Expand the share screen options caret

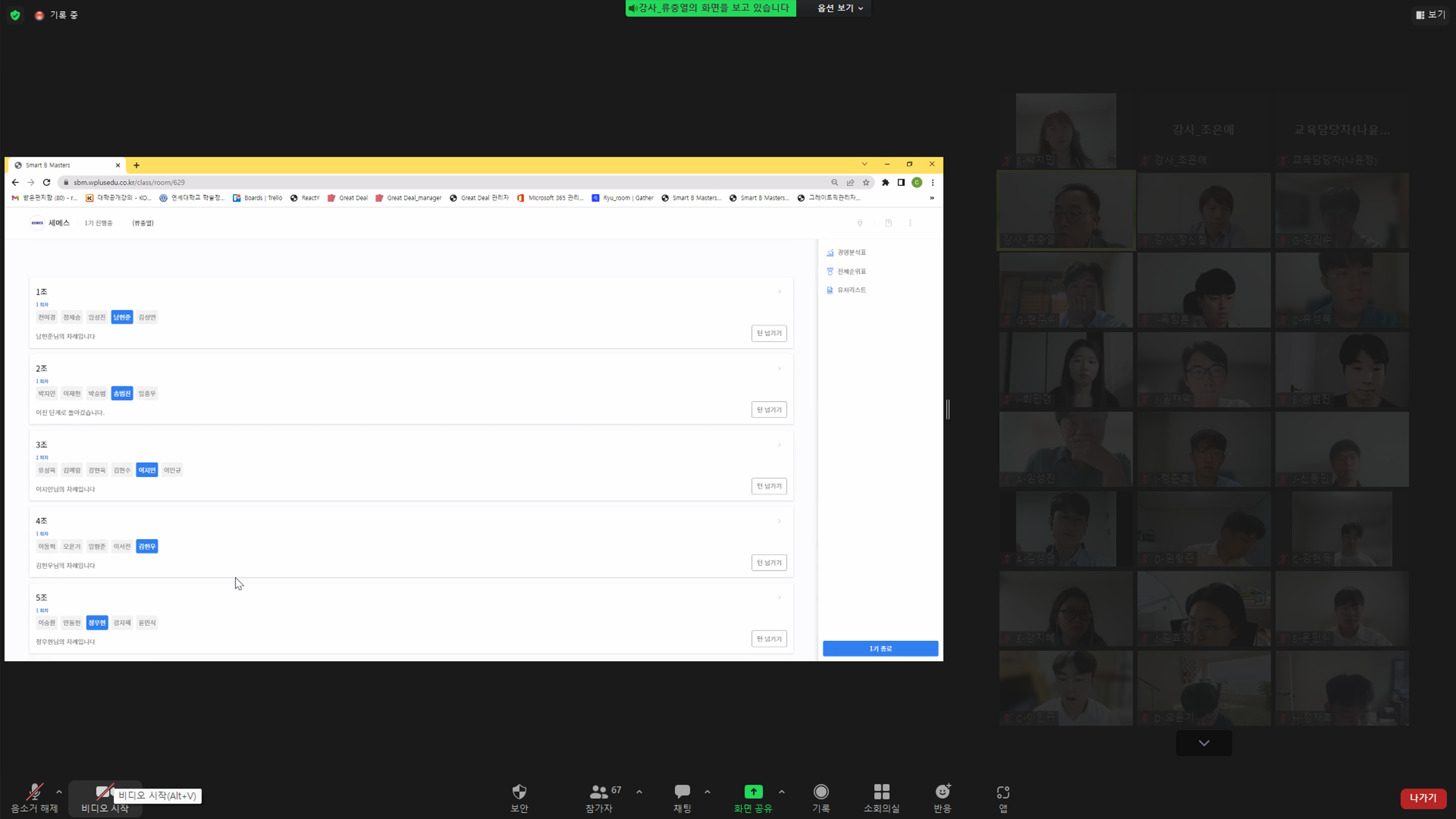782,792
